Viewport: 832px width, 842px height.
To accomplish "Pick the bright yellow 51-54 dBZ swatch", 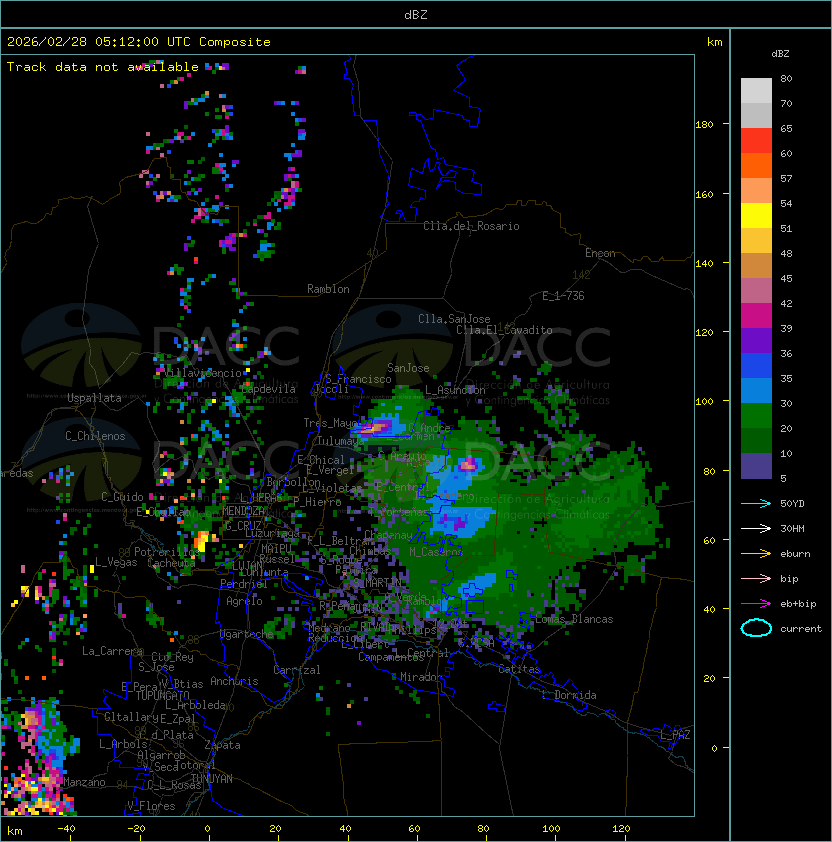I will (x=756, y=216).
